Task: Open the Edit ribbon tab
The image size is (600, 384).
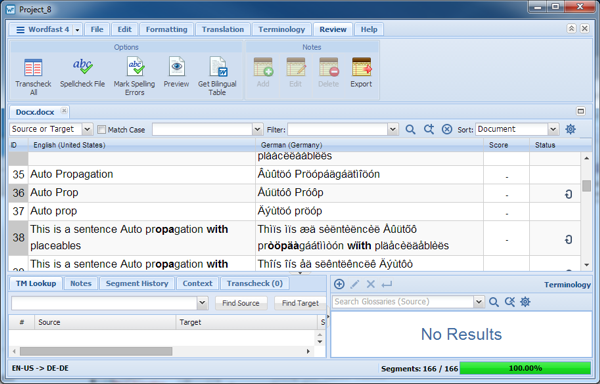Action: pyautogui.click(x=124, y=29)
